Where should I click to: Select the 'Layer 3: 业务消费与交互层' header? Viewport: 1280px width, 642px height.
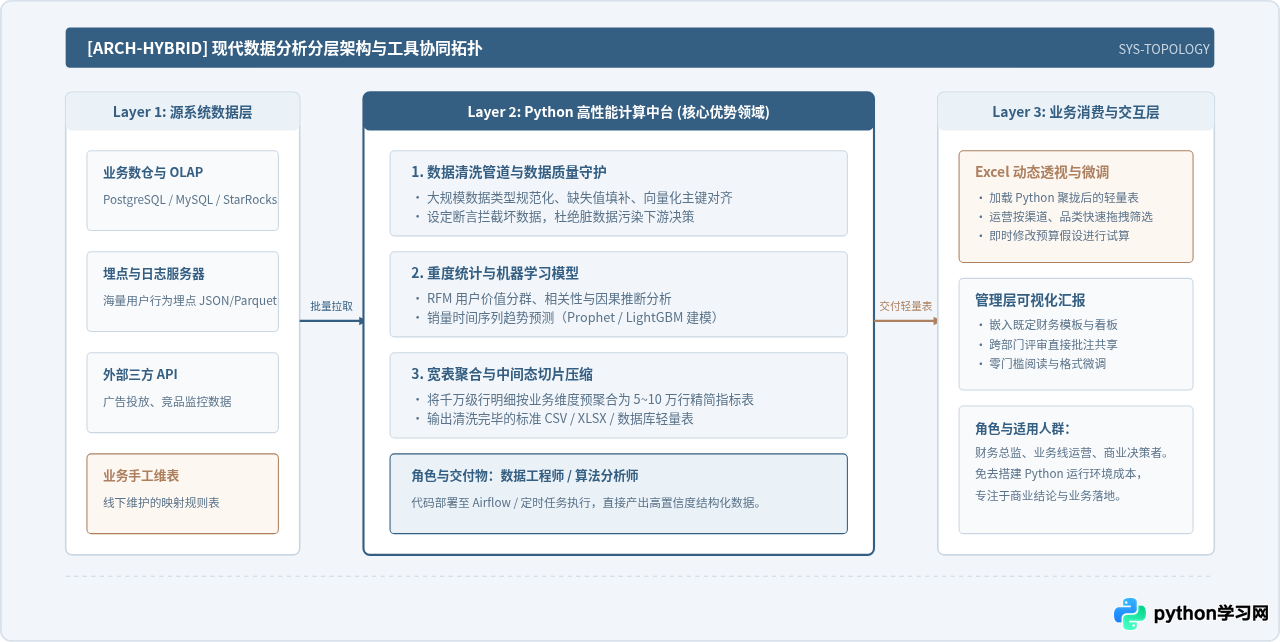1075,112
